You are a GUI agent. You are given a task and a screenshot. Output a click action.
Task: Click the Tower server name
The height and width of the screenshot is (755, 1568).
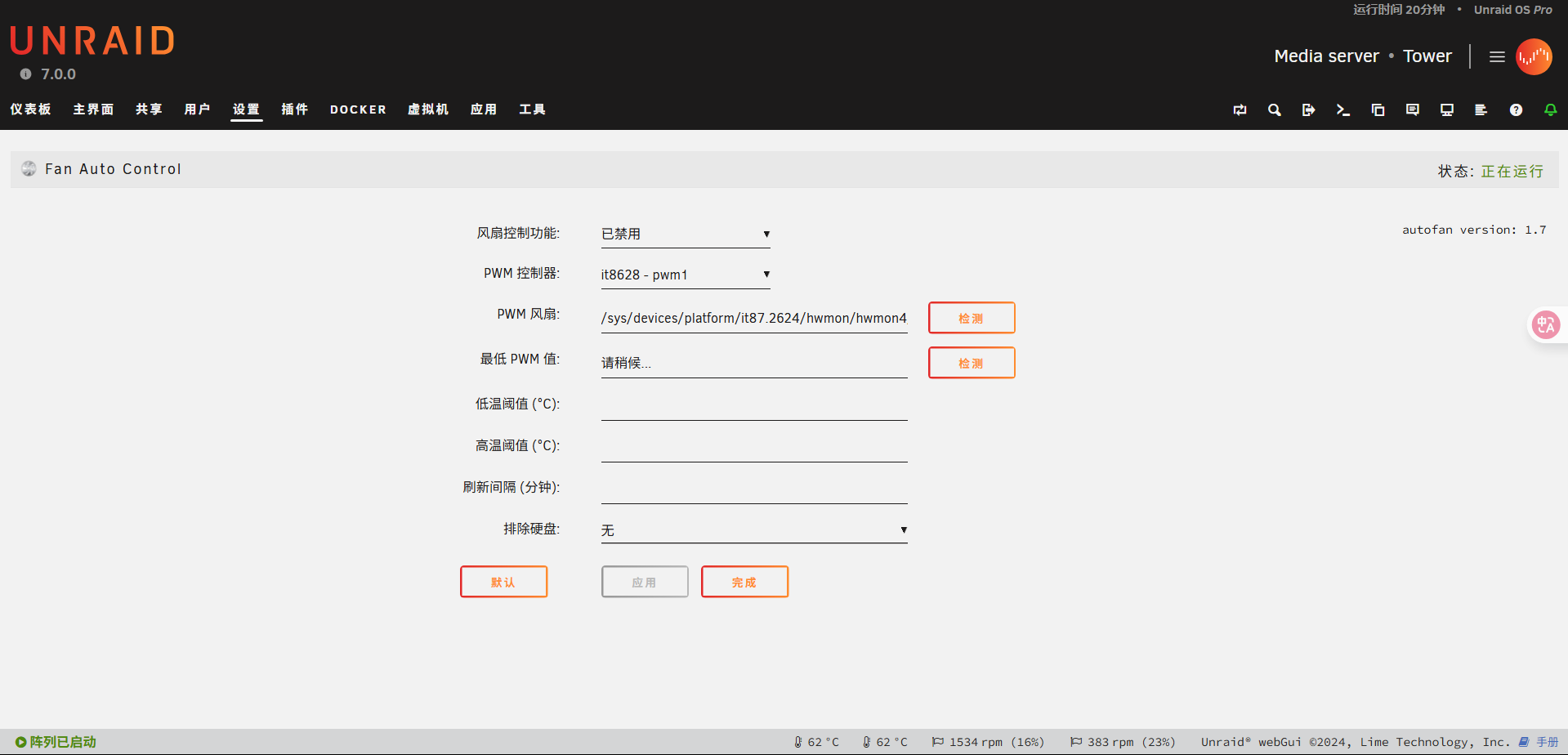(1427, 56)
